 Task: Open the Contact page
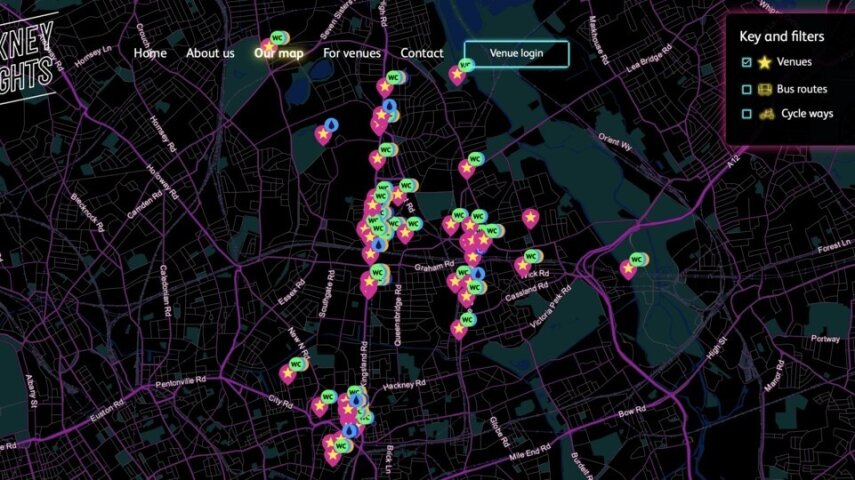click(x=422, y=53)
